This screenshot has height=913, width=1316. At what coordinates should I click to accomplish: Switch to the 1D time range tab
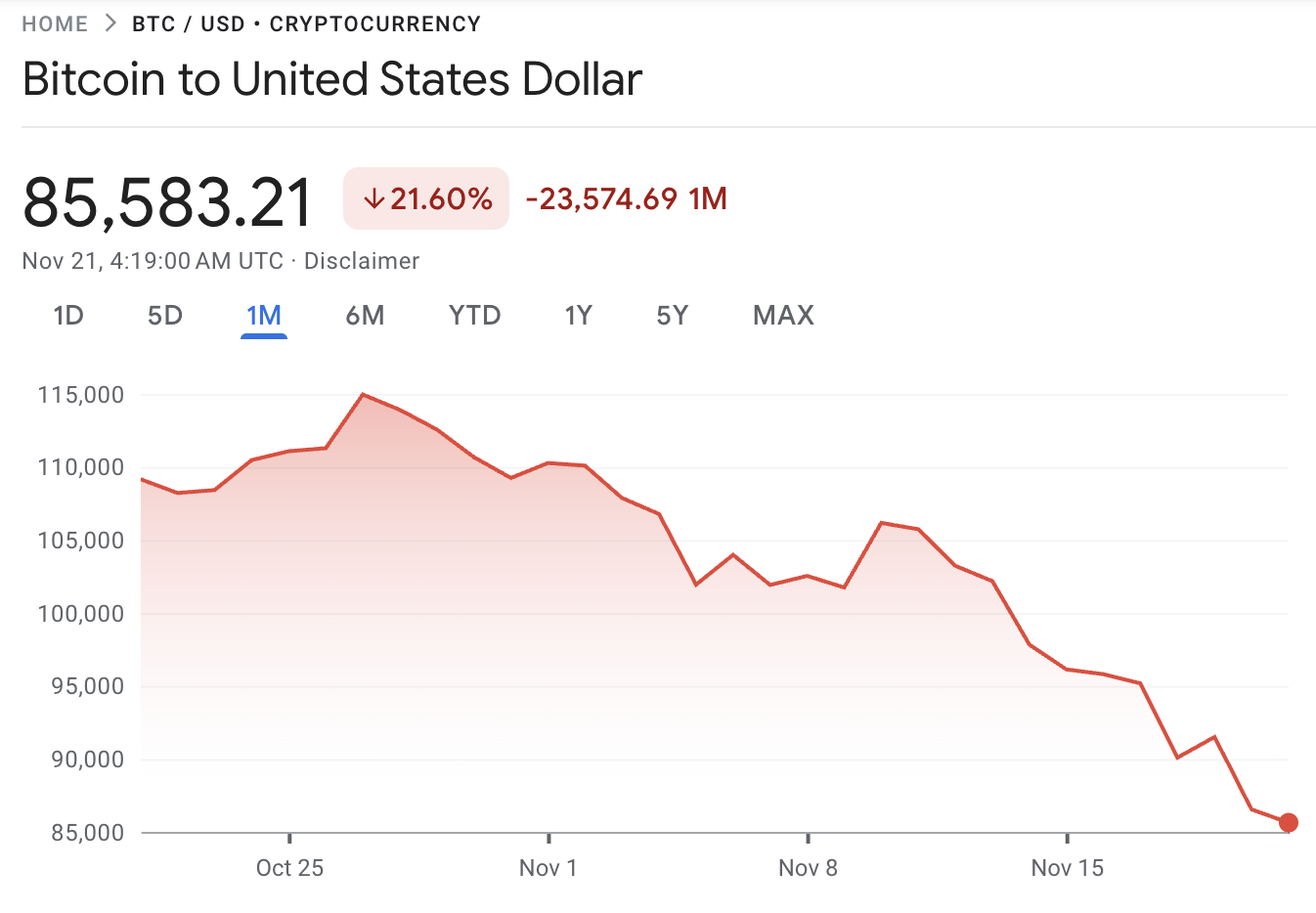(x=68, y=315)
